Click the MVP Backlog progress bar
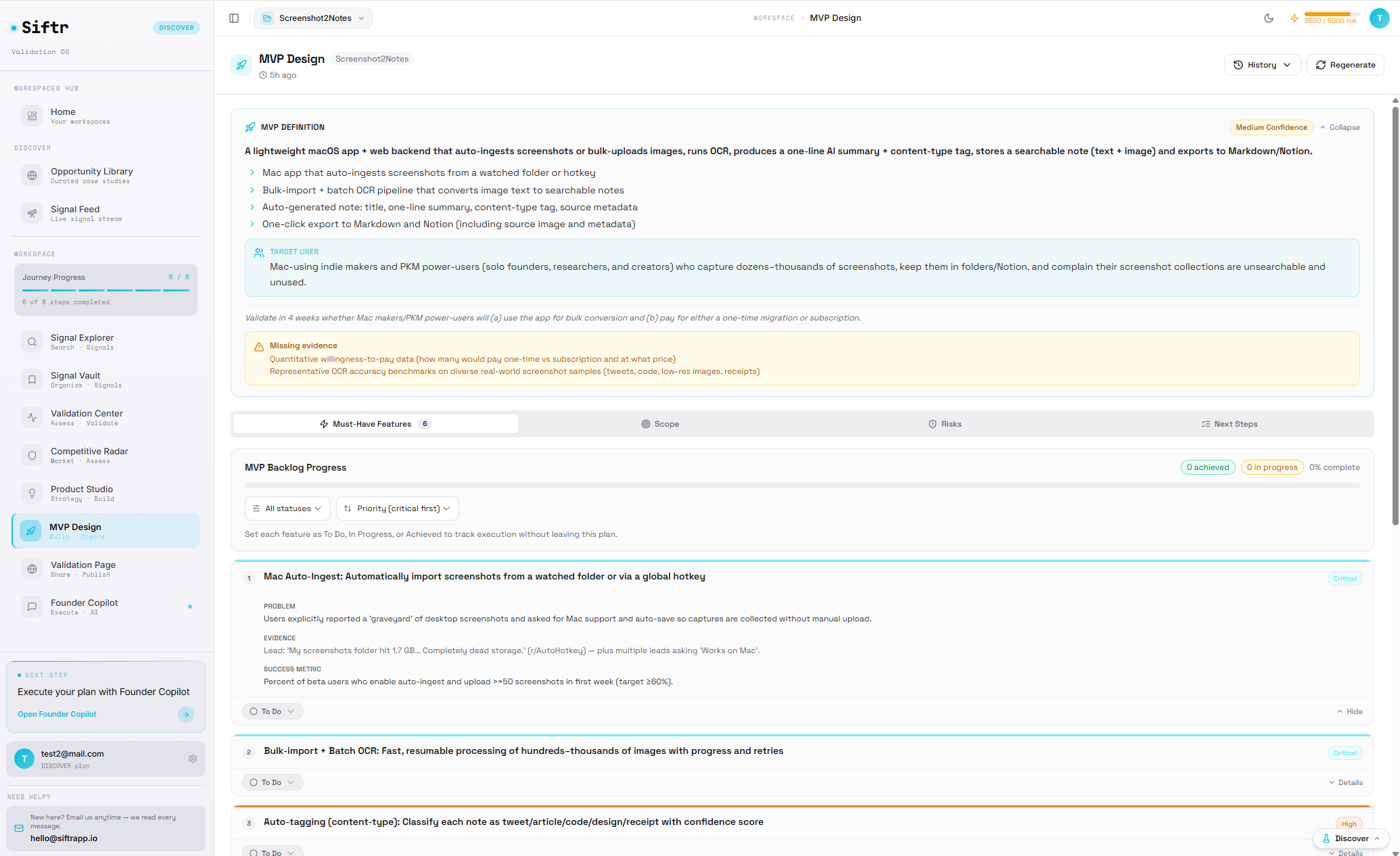Image resolution: width=1400 pixels, height=856 pixels. pyautogui.click(x=801, y=485)
